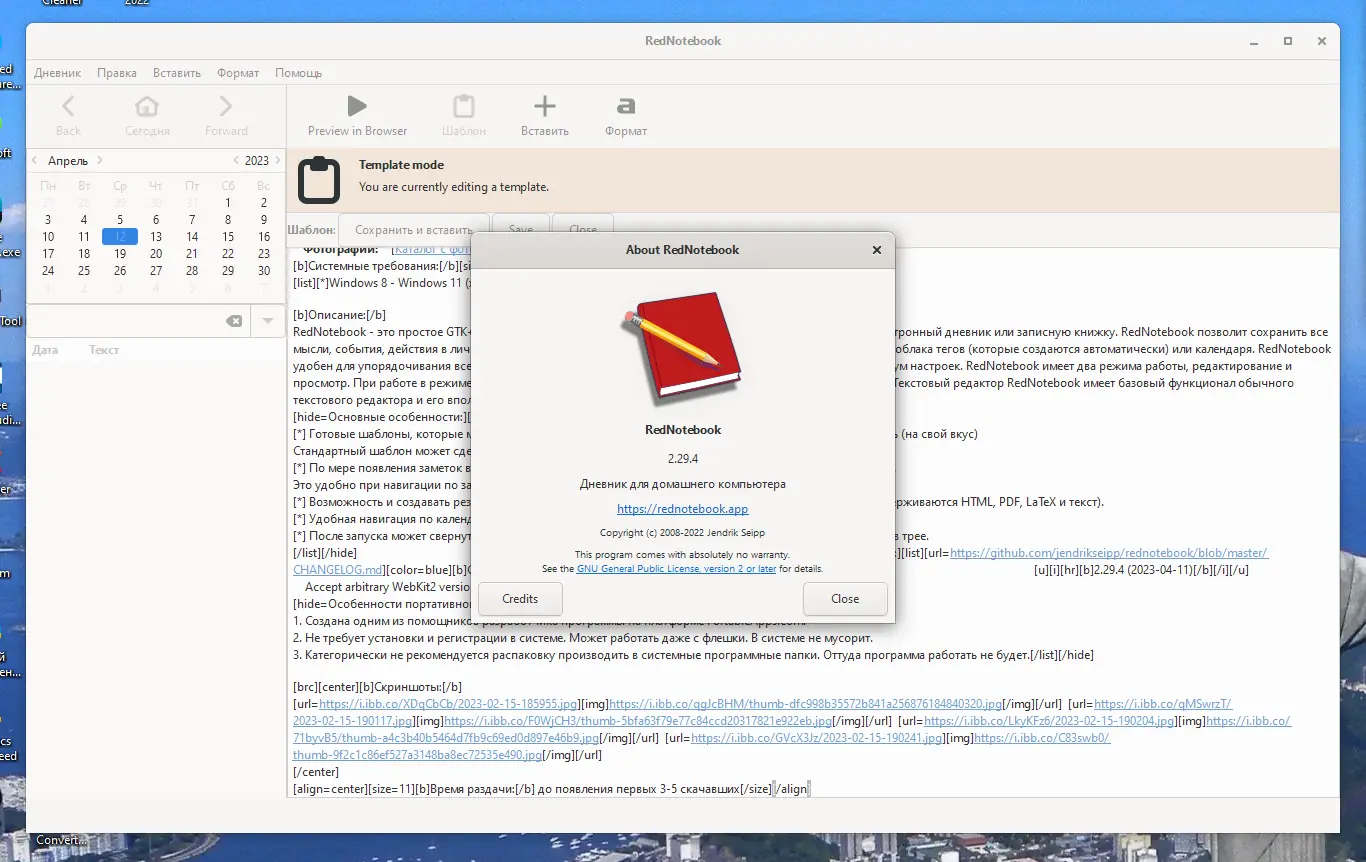Open the Помощь menu
Viewport: 1366px width, 862px height.
point(298,73)
